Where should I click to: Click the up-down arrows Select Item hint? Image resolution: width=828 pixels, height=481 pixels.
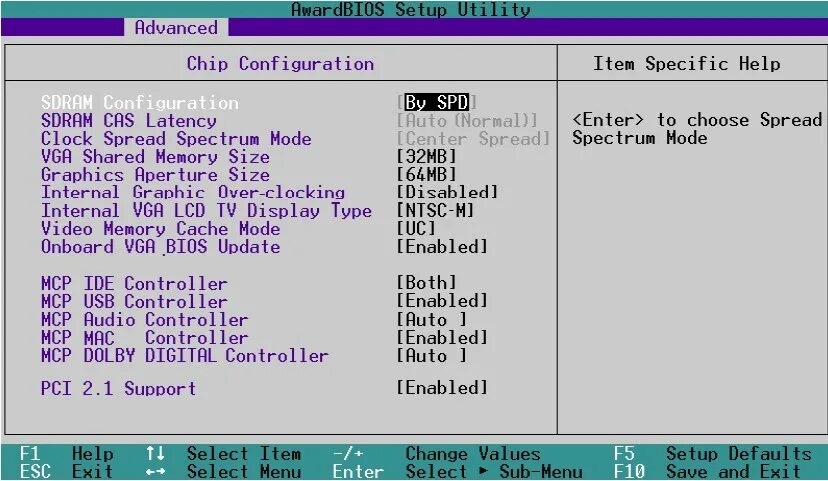pos(223,454)
